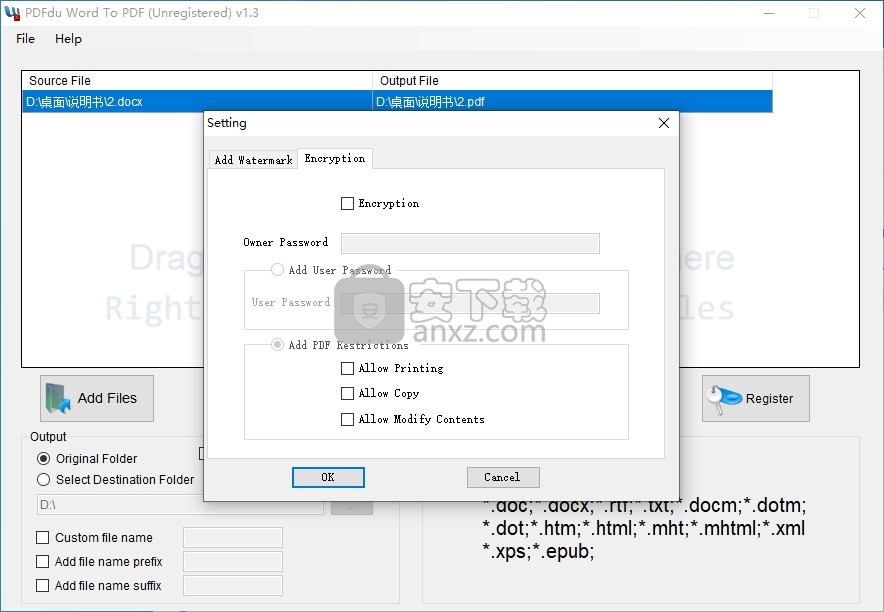Enable Add file name suffix checkbox
Screen dimensions: 884x612
pyautogui.click(x=42, y=586)
